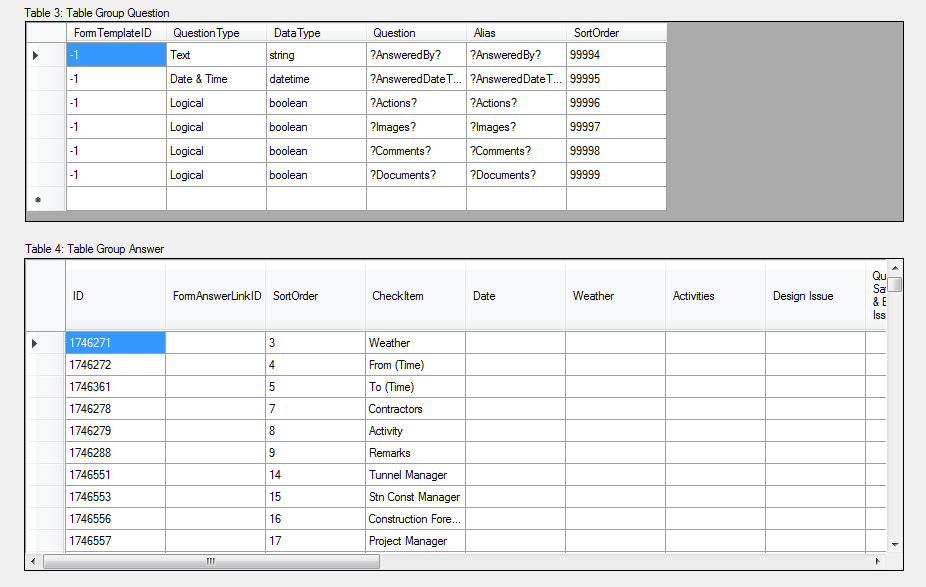This screenshot has width=926, height=587.
Task: Select the ID cell 1746278
Action: click(115, 409)
